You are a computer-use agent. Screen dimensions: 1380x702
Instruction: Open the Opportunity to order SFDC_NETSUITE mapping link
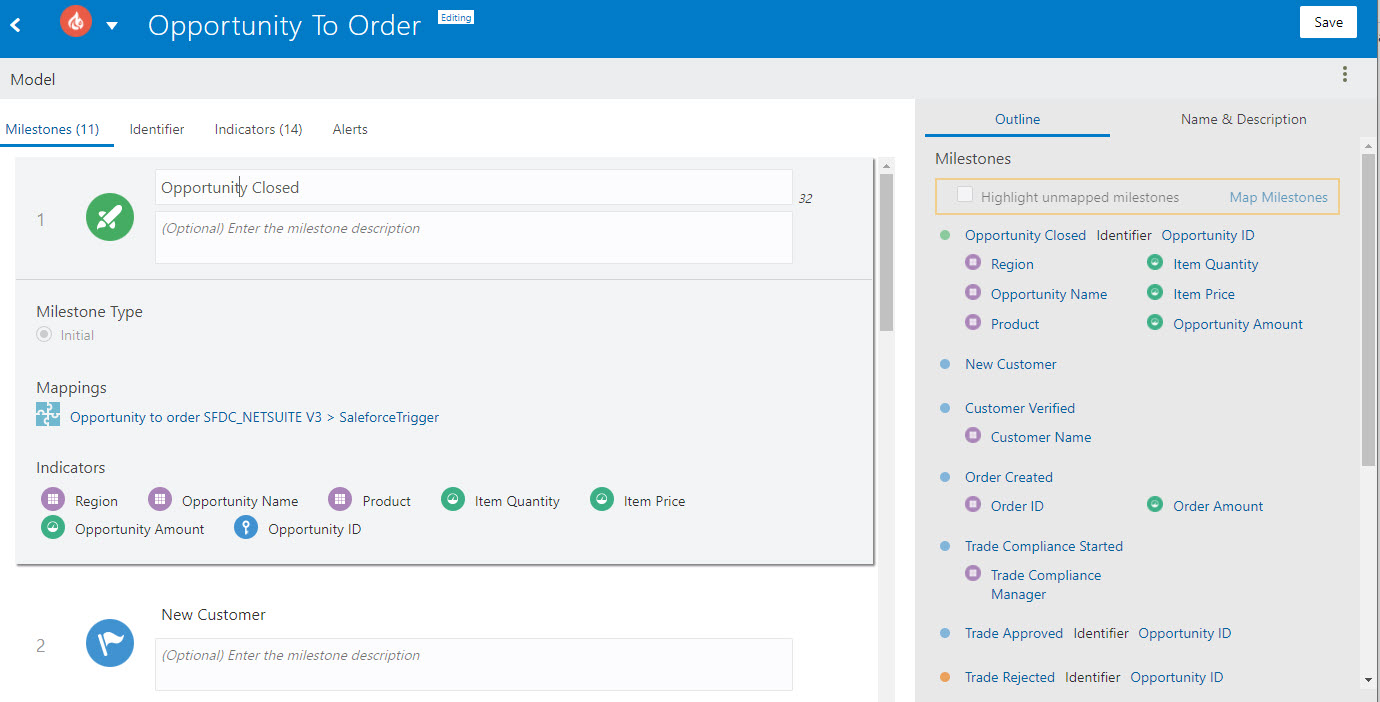254,417
